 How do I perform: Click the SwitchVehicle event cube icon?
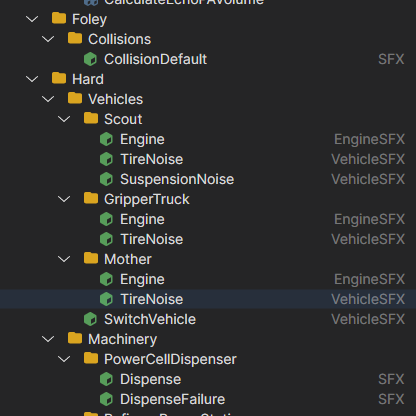tap(90, 319)
